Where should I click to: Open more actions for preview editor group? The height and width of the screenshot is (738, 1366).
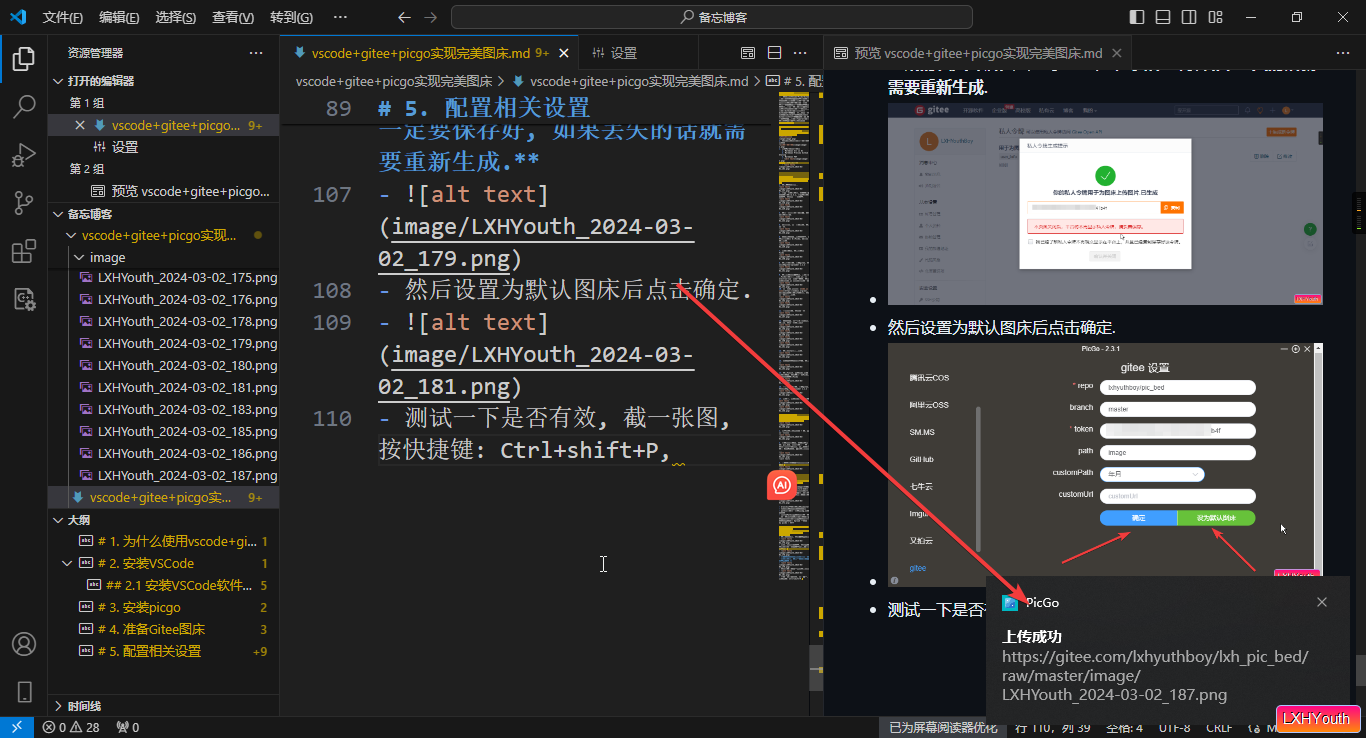click(x=1341, y=53)
